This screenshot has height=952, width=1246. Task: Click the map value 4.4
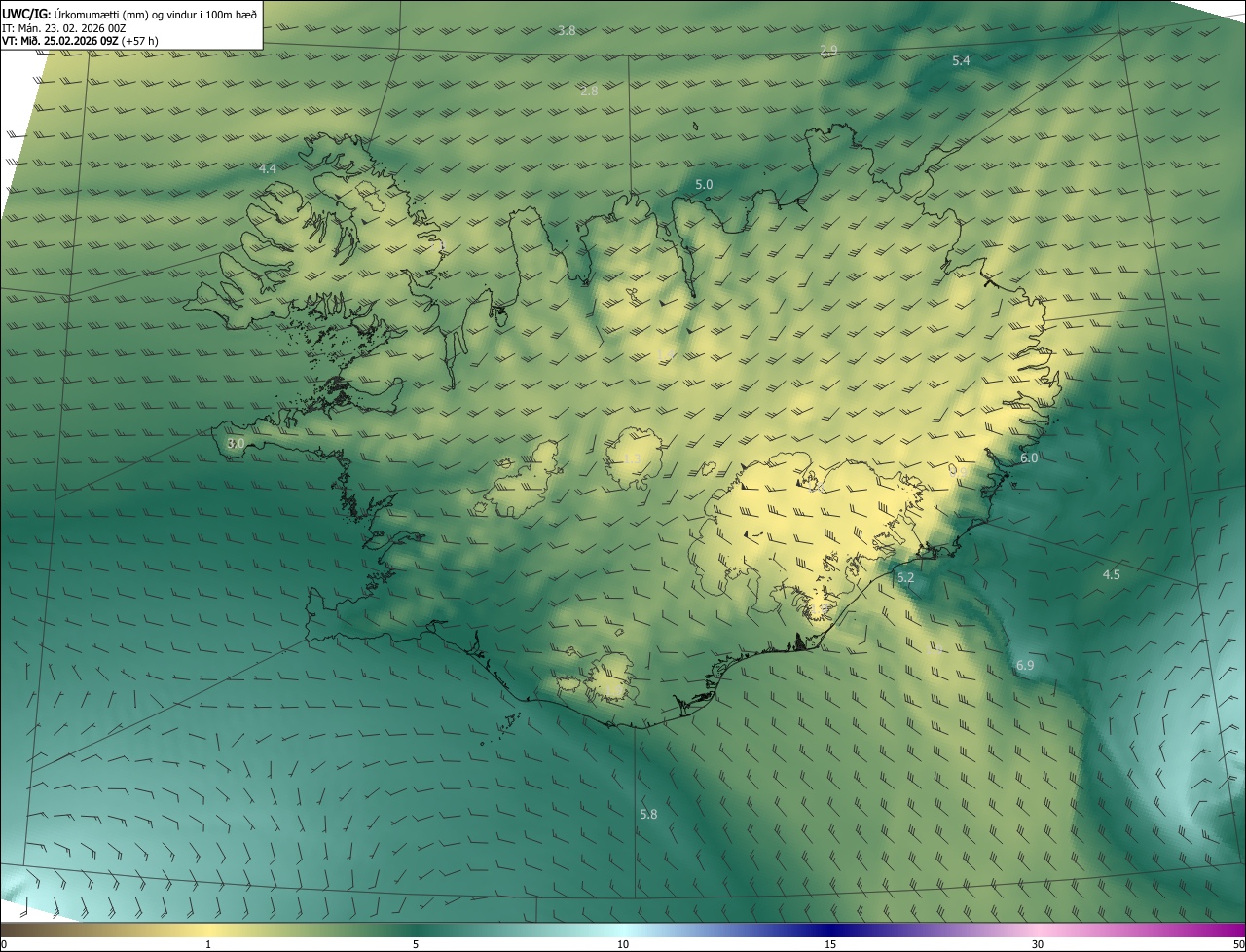tap(268, 169)
